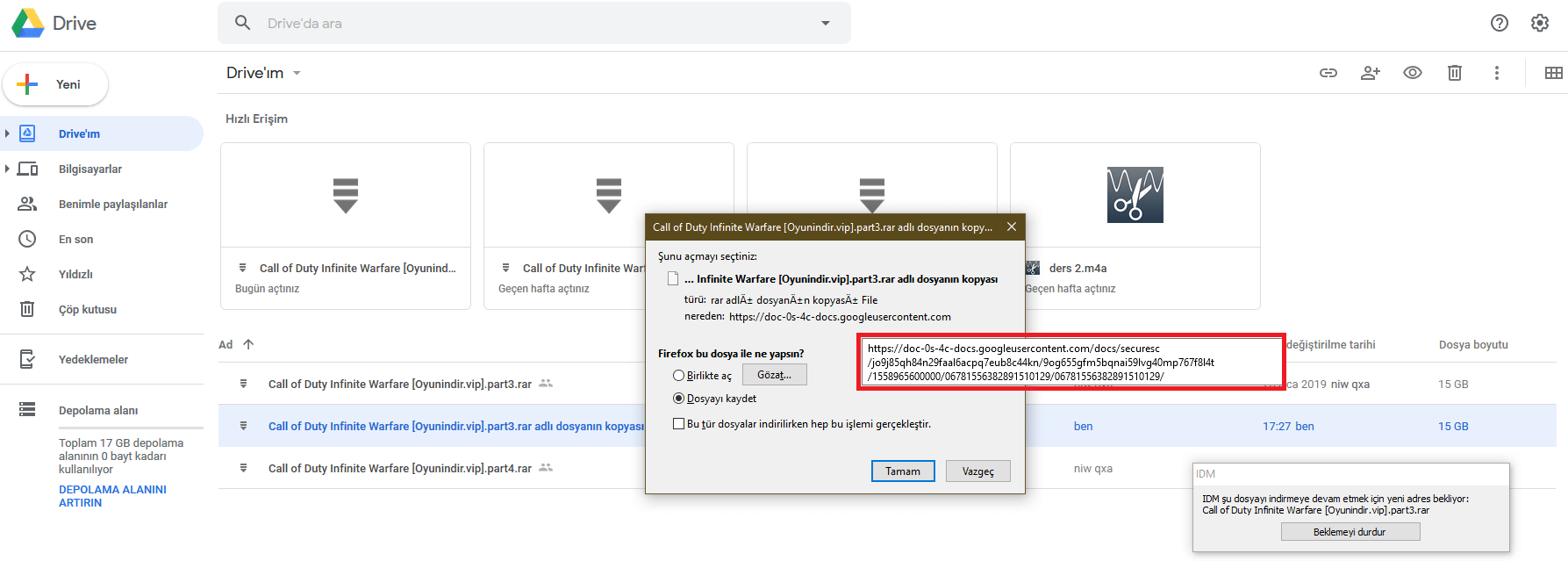The height and width of the screenshot is (561, 1568).
Task: Click the 15 GB size of part3.rar
Action: tap(1453, 384)
